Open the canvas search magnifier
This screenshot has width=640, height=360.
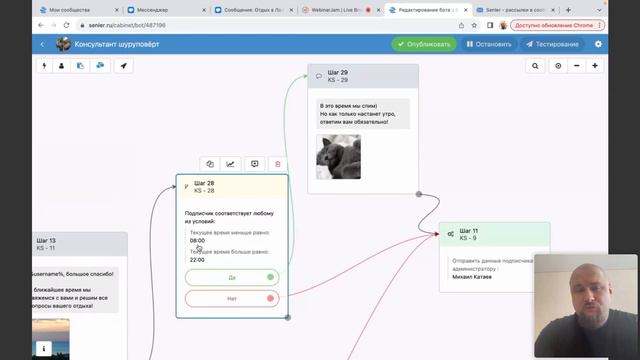coord(535,66)
